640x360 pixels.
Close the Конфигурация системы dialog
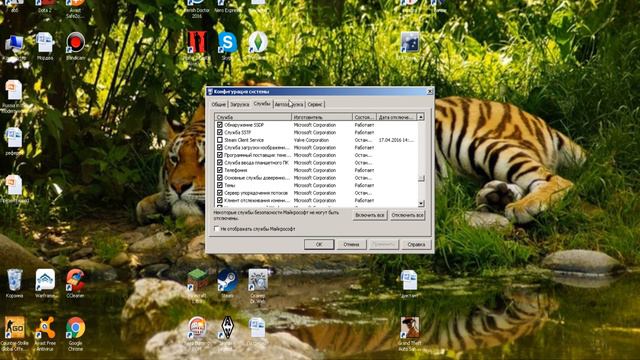(x=429, y=92)
